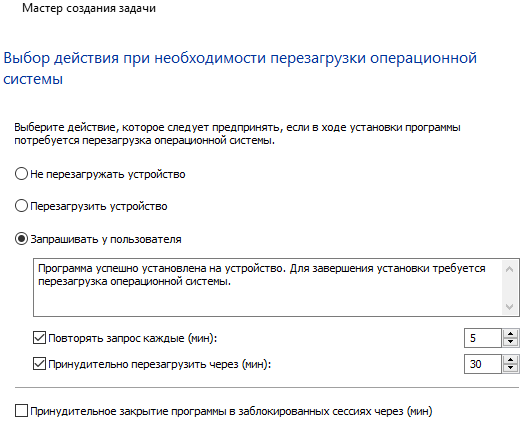Viewport: 528px width, 426px height.
Task: Decrease repeat prompt interval with down arrow
Action: click(x=510, y=342)
